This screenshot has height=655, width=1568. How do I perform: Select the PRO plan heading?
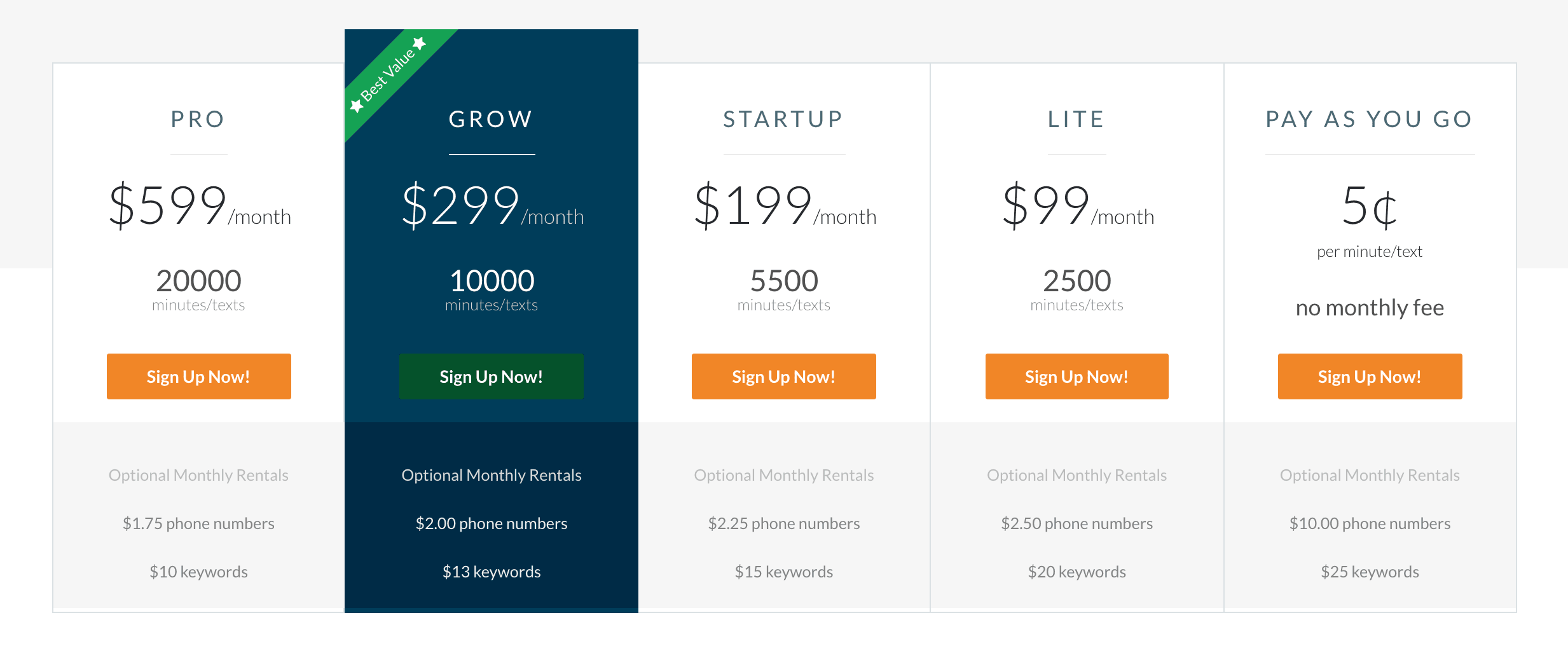tap(198, 120)
